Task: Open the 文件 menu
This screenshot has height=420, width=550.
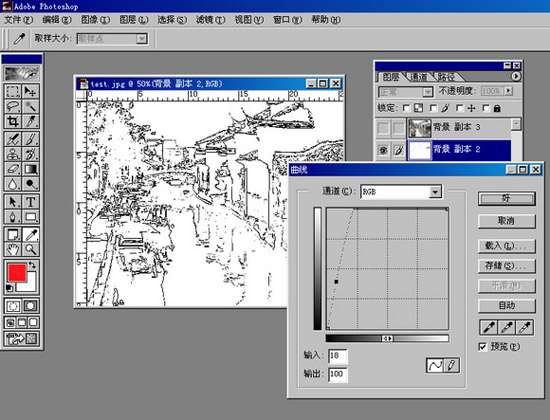Action: (x=18, y=20)
